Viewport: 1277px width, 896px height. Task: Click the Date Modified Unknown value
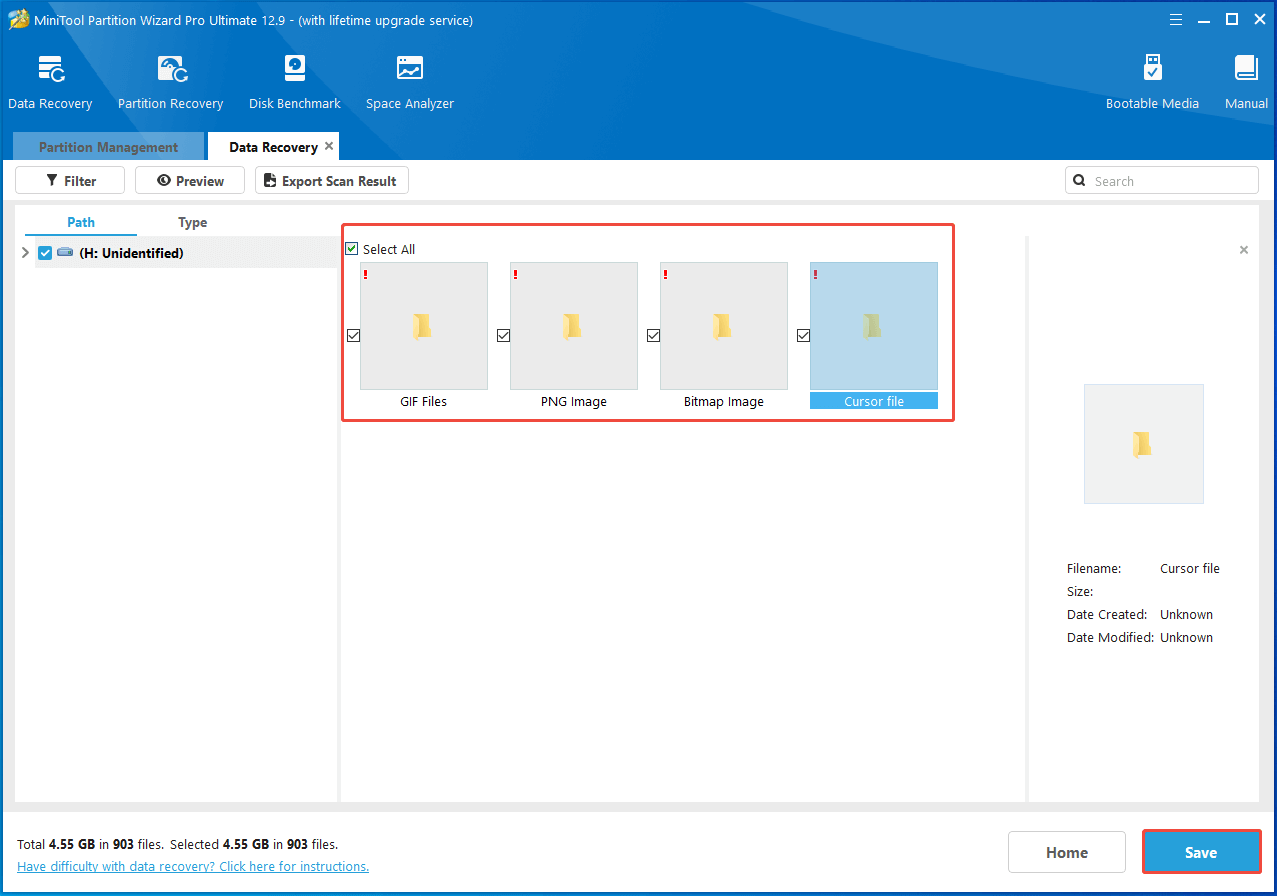click(x=1186, y=637)
